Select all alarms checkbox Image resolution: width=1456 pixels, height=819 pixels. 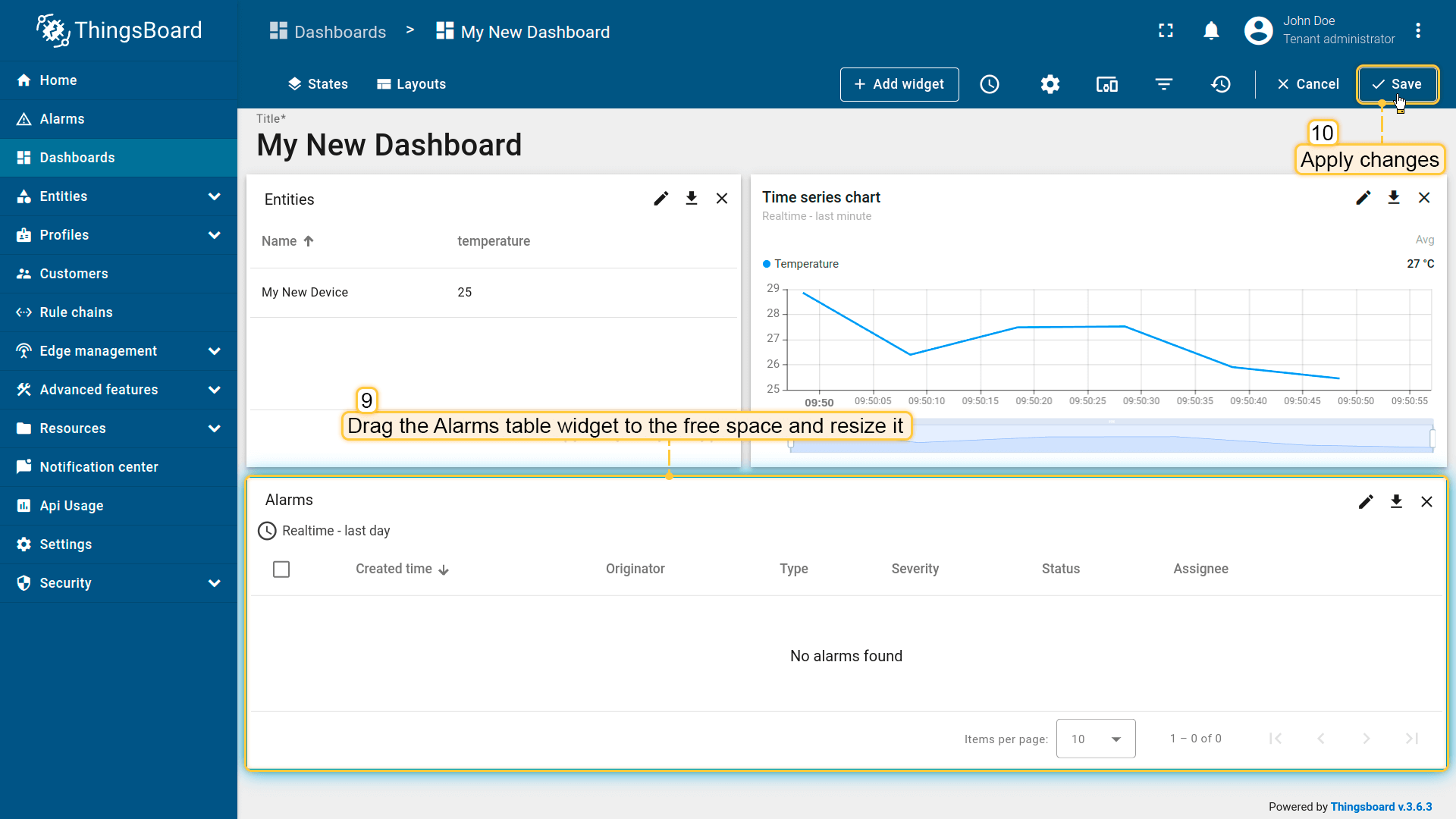click(281, 569)
